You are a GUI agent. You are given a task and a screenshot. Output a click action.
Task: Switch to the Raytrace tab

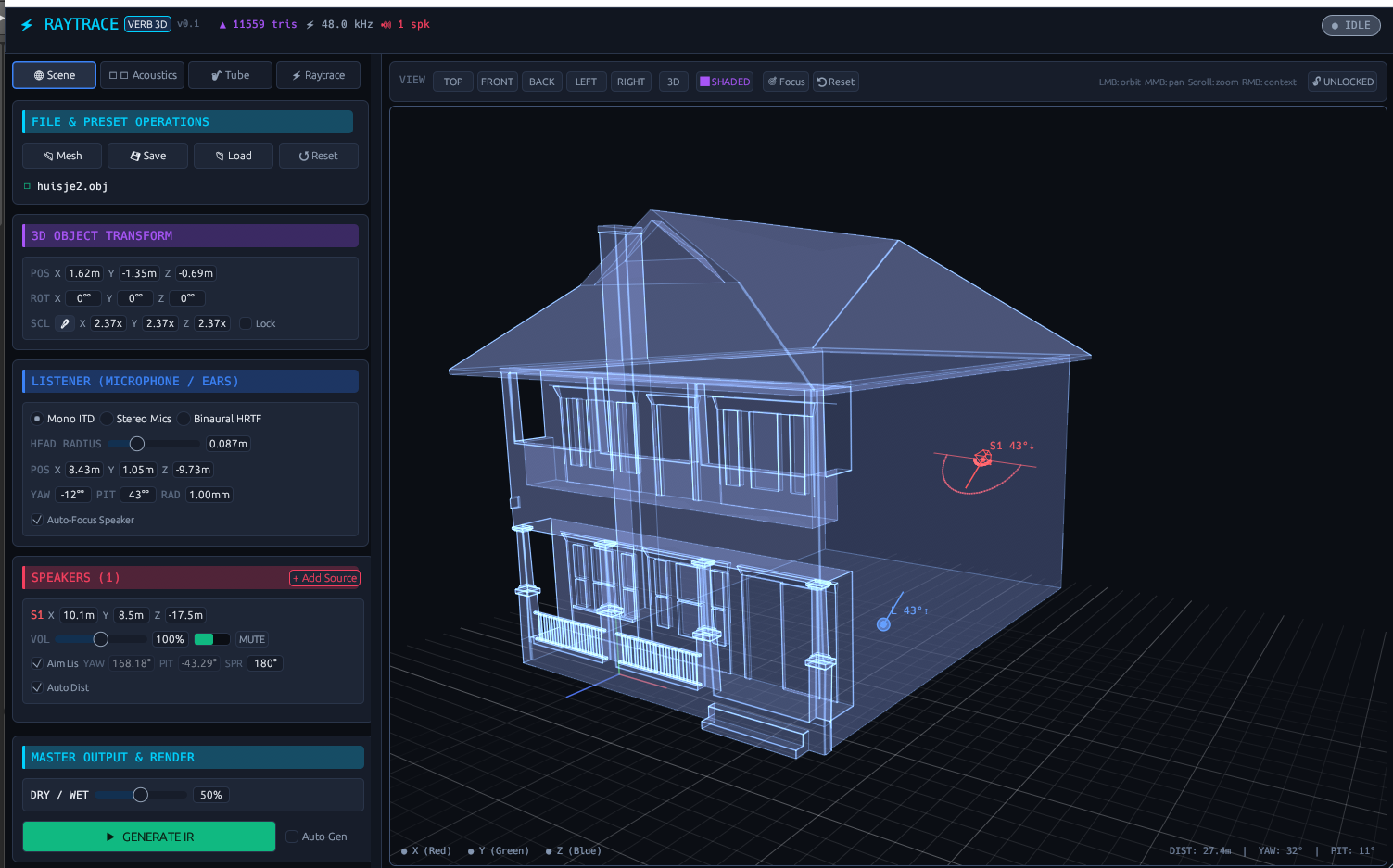tap(318, 75)
